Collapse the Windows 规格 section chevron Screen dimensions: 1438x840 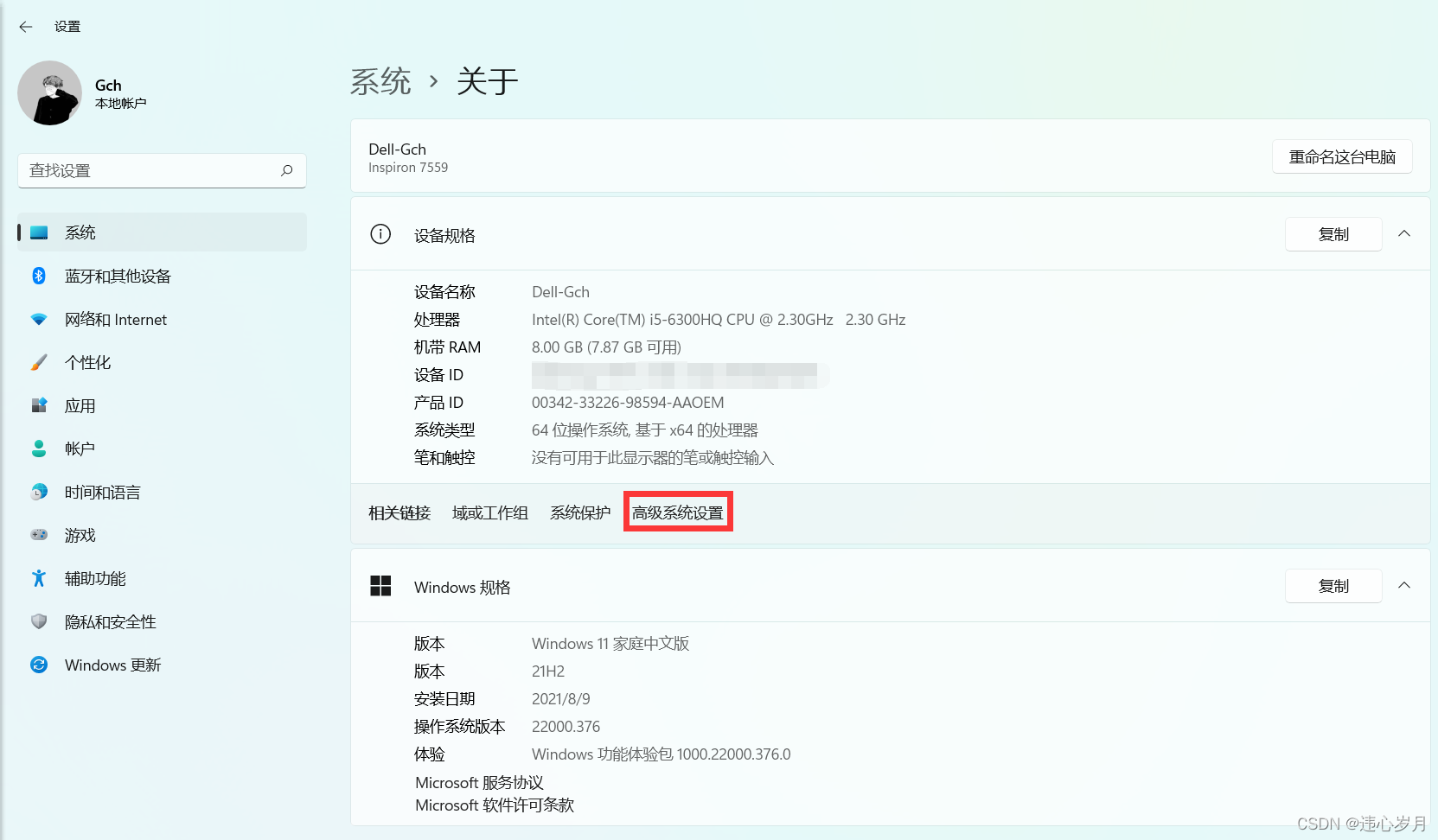point(1404,586)
